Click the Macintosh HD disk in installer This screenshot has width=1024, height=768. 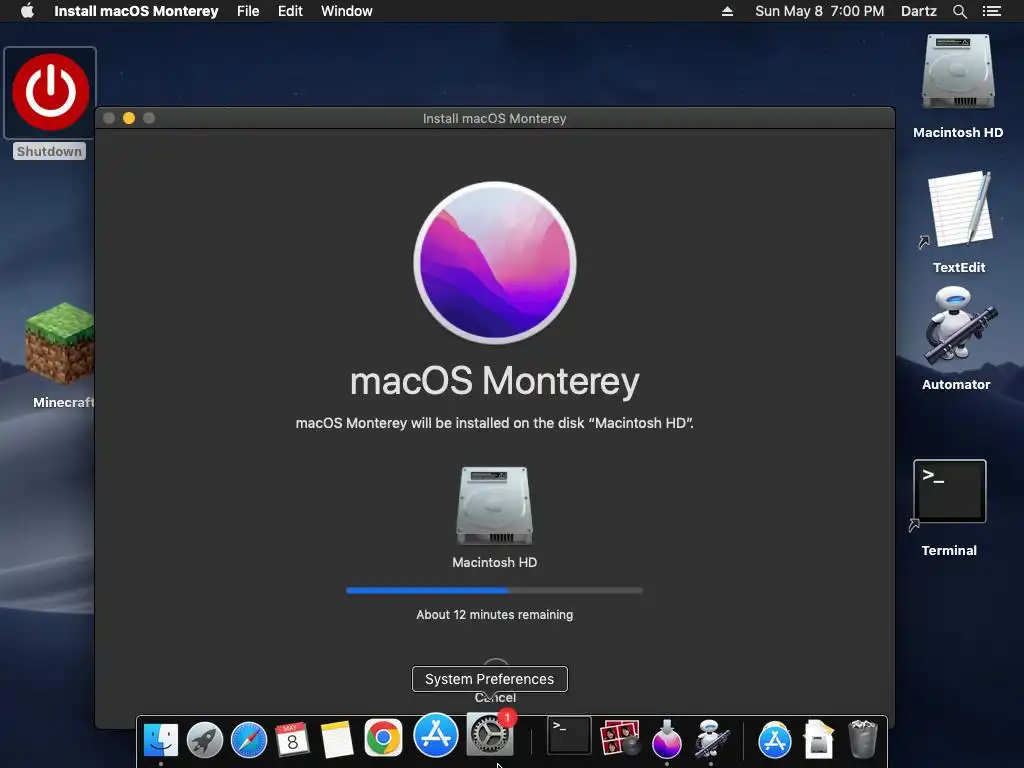494,506
